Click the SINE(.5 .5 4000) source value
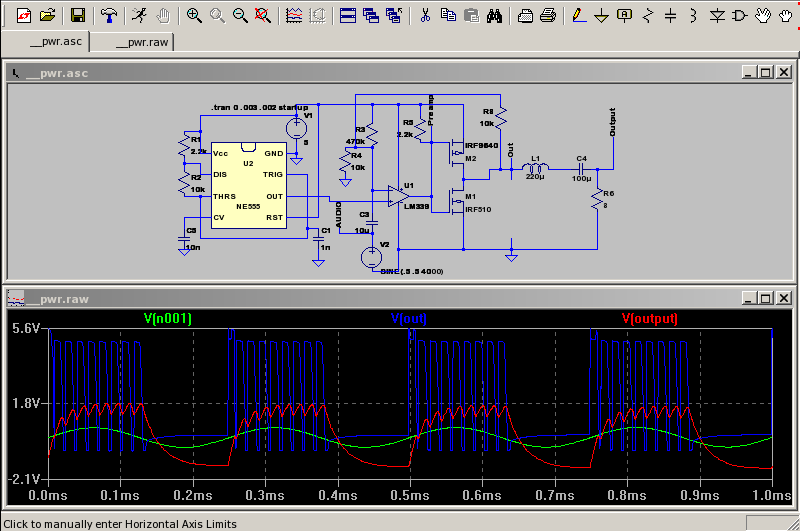The height and width of the screenshot is (531, 800). [x=412, y=271]
